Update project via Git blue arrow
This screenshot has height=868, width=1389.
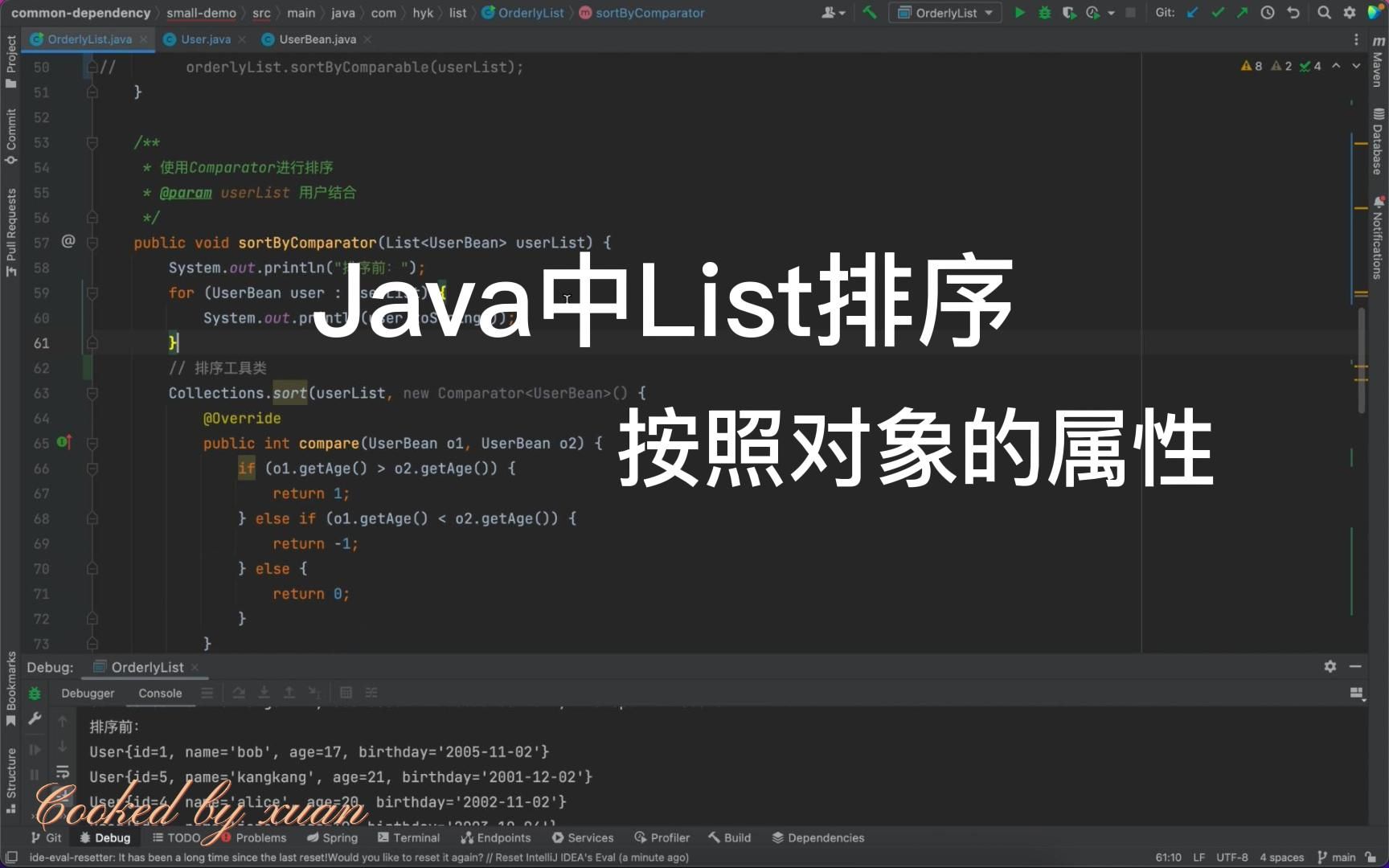1193,12
